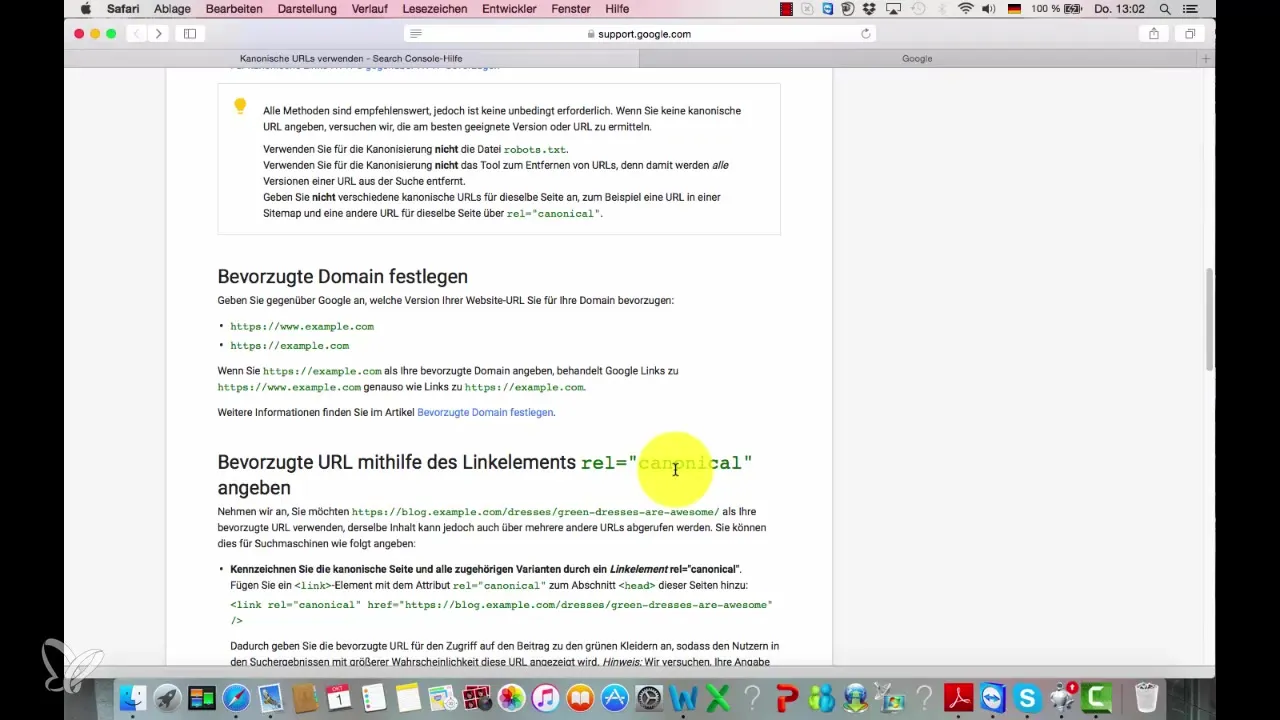Click the robots.txt code text

[535, 149]
